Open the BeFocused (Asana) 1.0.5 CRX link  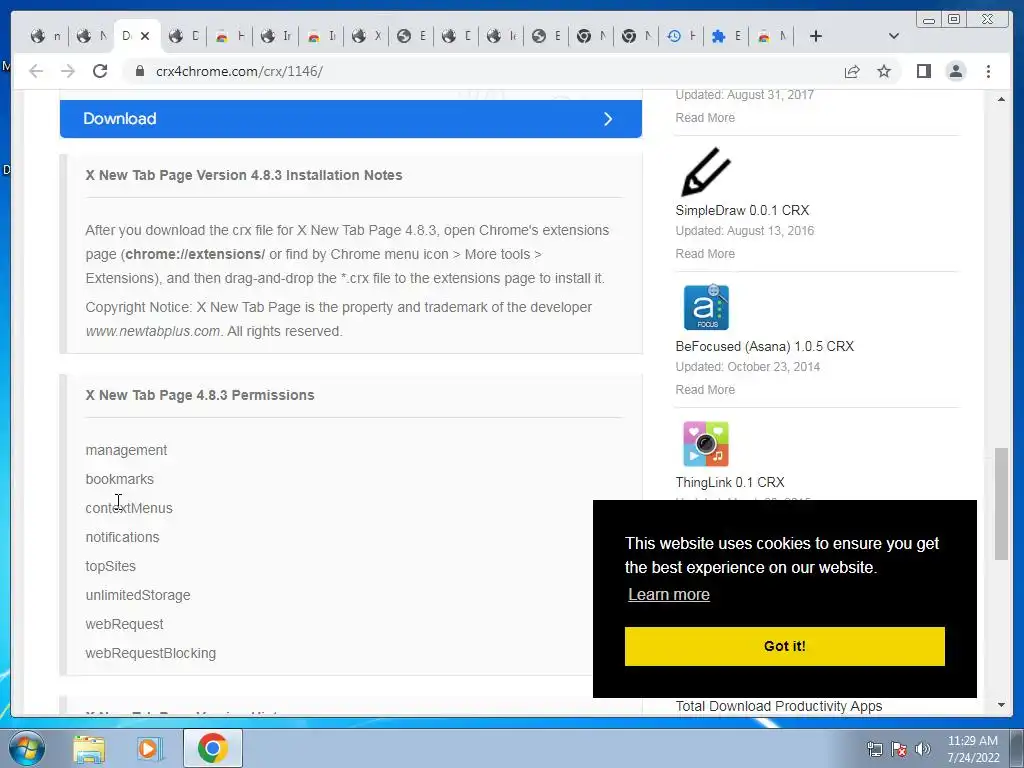tap(764, 346)
